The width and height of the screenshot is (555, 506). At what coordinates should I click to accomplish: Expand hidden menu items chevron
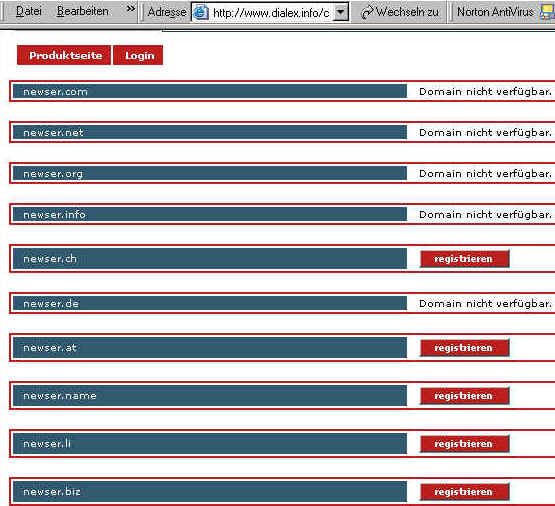coord(131,8)
